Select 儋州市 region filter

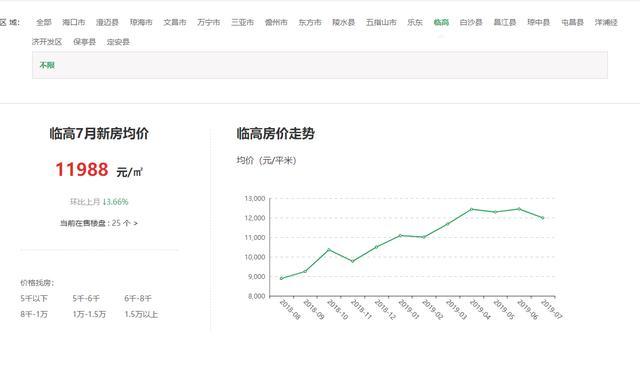(x=276, y=22)
